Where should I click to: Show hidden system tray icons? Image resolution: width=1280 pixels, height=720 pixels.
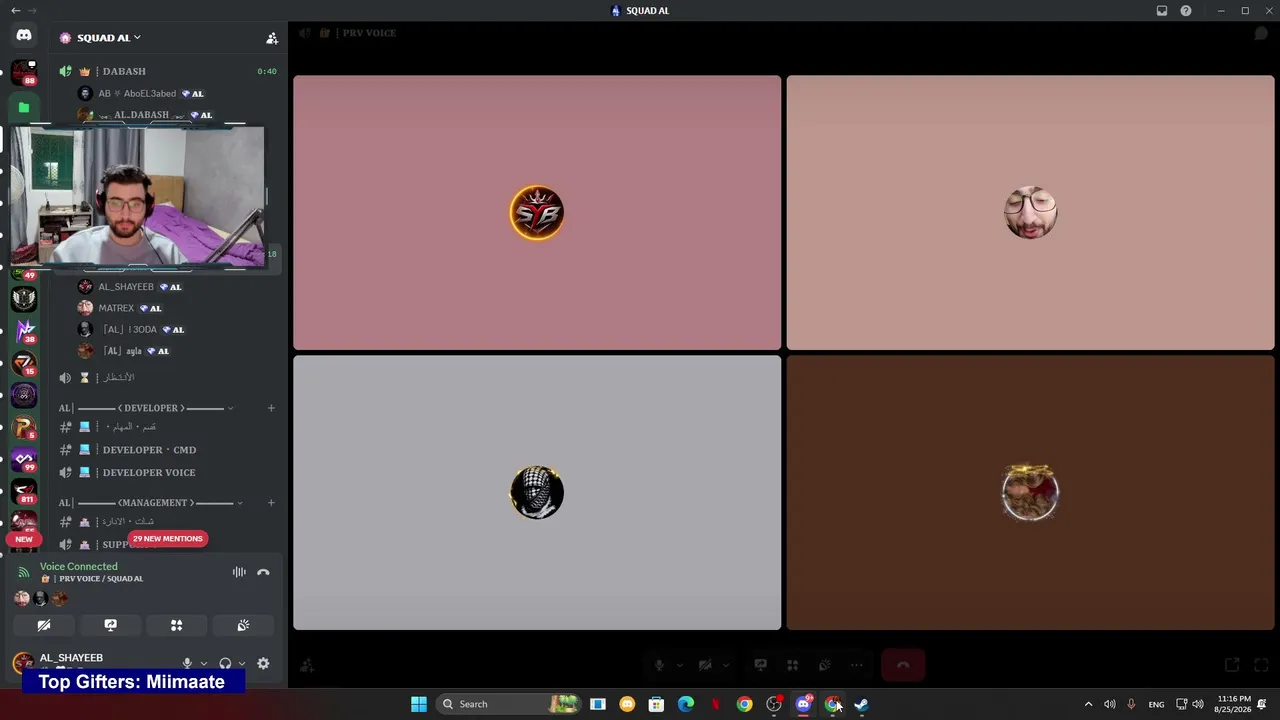[x=1088, y=704]
